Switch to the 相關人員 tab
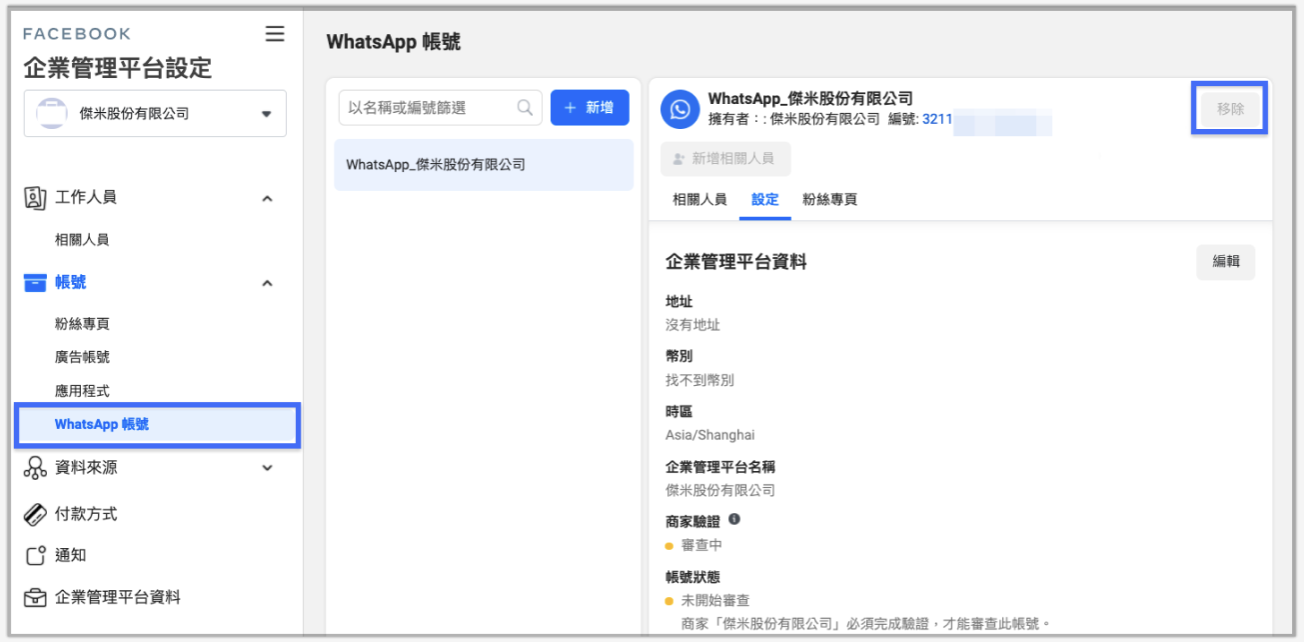This screenshot has width=1304, height=642. pyautogui.click(x=700, y=199)
